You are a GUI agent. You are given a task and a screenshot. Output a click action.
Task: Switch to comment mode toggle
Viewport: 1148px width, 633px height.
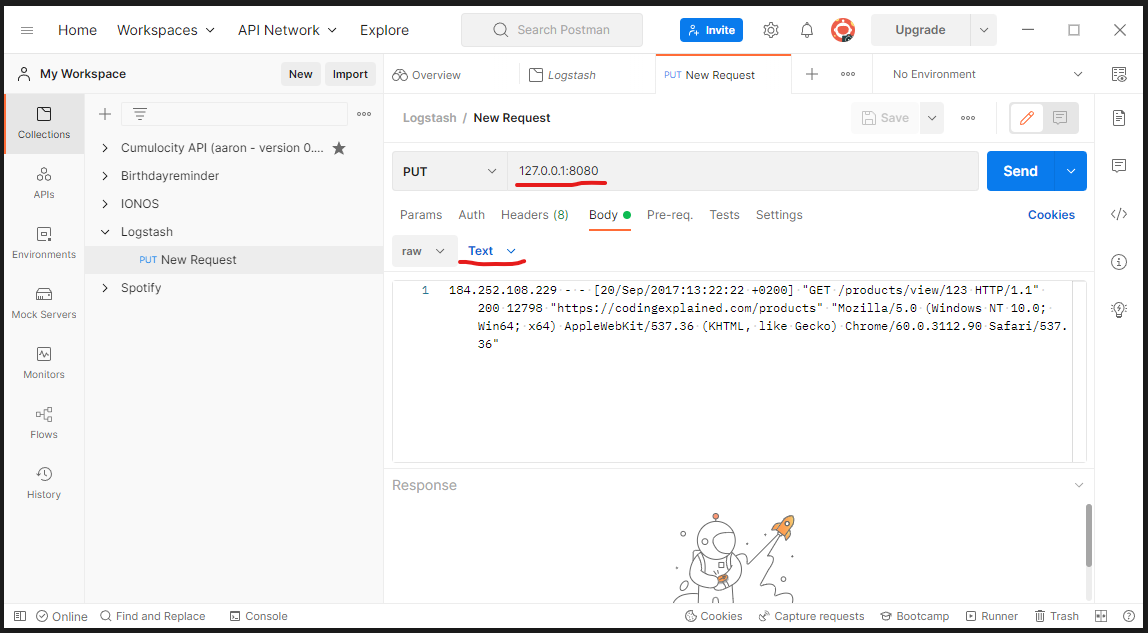coord(1060,118)
